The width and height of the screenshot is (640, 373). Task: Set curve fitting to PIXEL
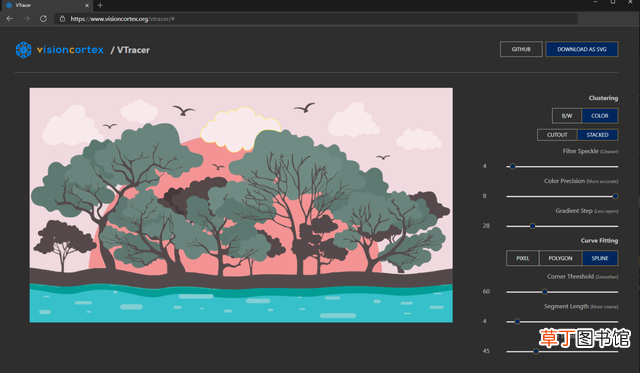522,258
